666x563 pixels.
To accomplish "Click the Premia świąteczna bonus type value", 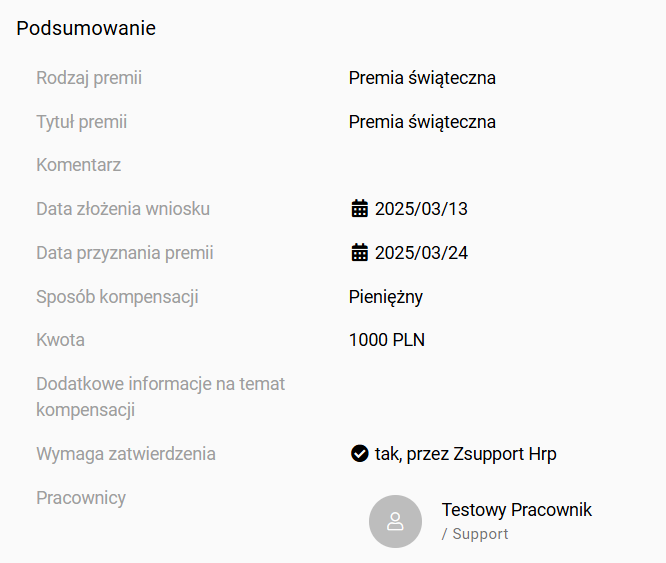I will [422, 77].
